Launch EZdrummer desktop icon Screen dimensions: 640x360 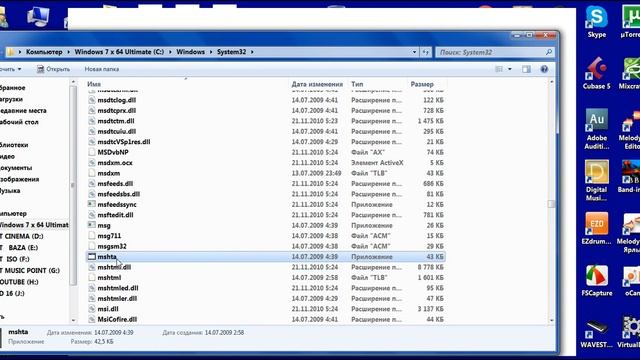tap(596, 229)
